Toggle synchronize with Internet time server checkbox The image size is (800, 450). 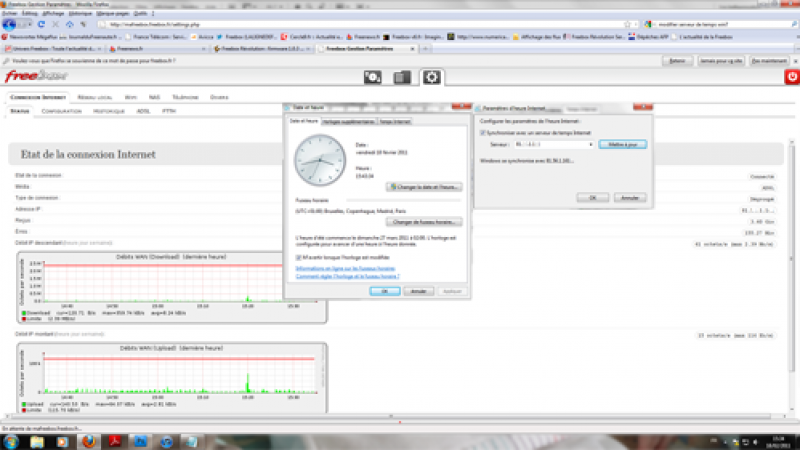pos(483,132)
